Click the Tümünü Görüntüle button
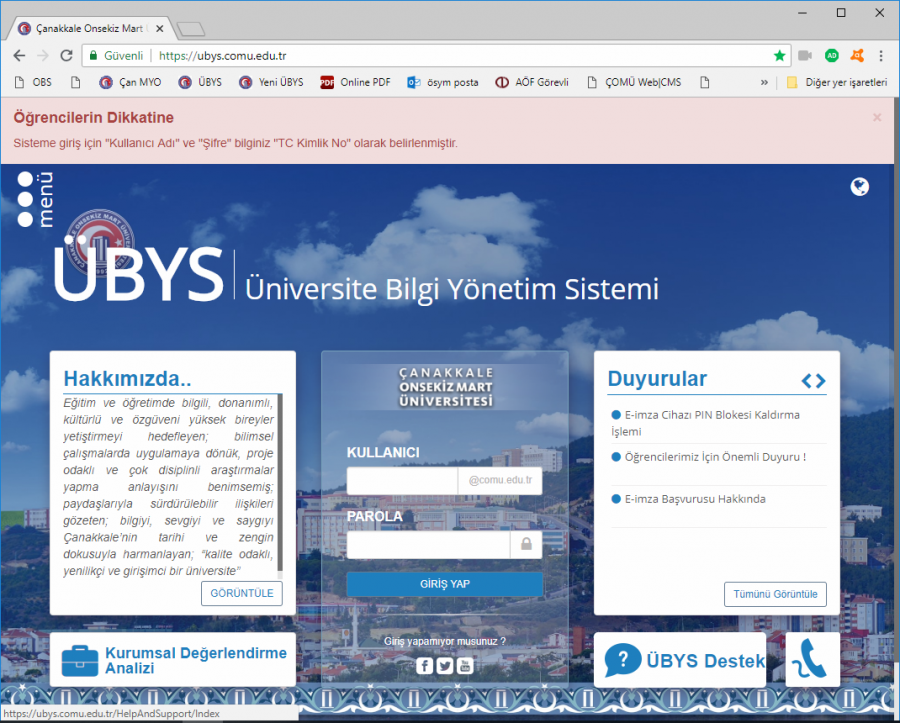 point(775,594)
